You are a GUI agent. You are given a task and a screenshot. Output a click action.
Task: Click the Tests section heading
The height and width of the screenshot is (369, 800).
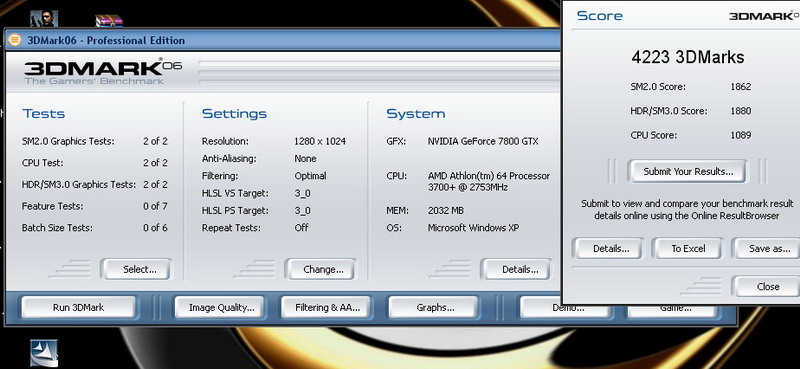point(43,113)
